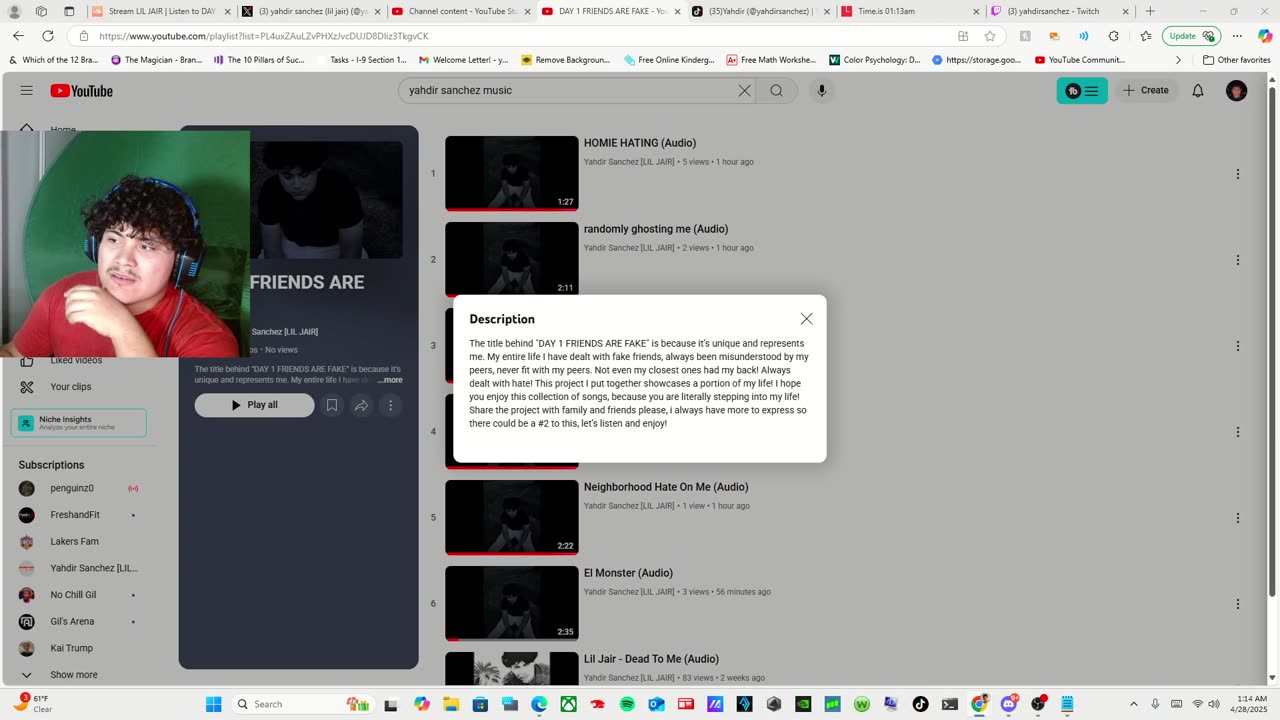
Task: Switch to the X yahdir sanchez tab
Action: pyautogui.click(x=310, y=11)
